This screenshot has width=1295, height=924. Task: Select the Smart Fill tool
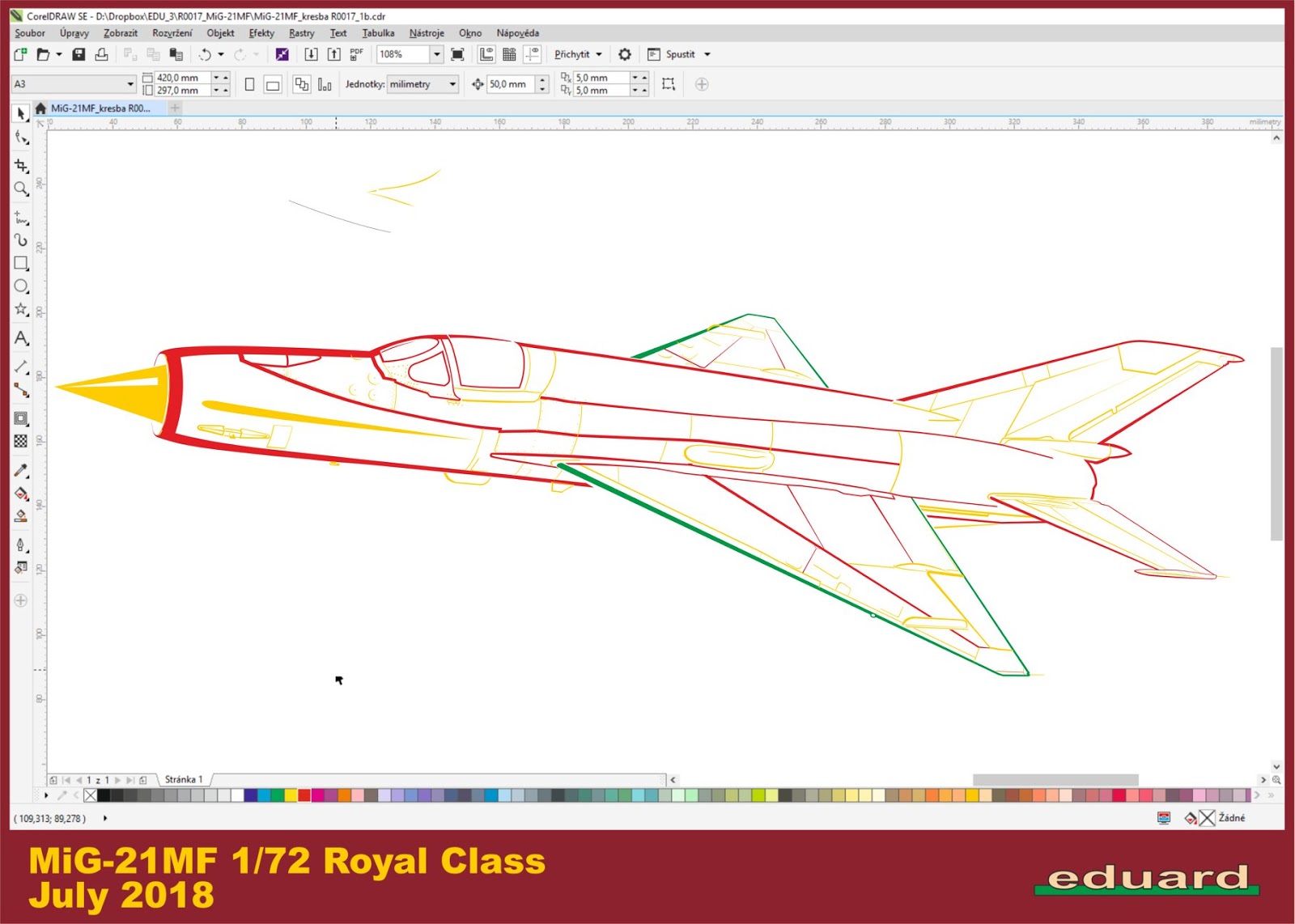[21, 516]
